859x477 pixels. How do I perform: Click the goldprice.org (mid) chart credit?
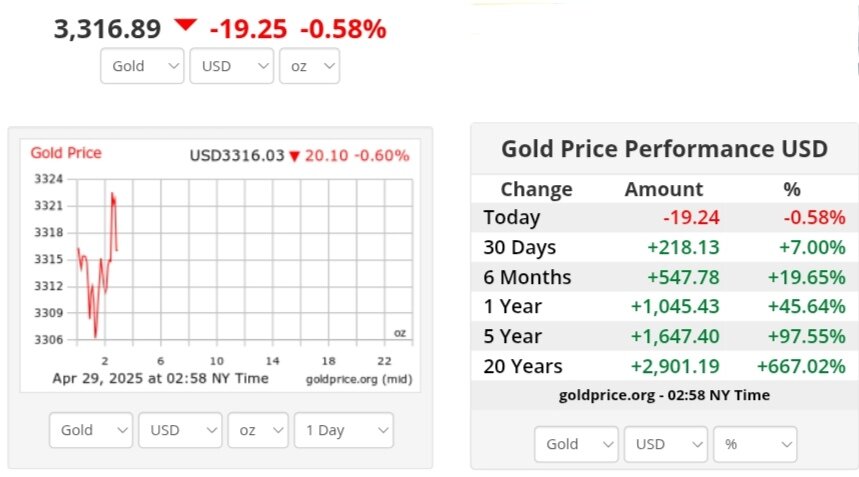359,379
